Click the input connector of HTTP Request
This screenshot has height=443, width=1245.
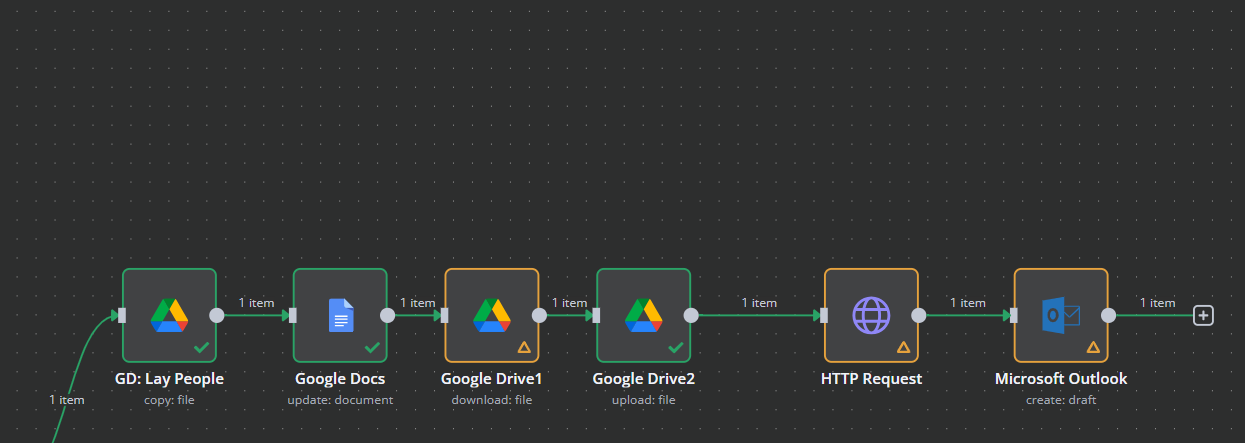824,315
